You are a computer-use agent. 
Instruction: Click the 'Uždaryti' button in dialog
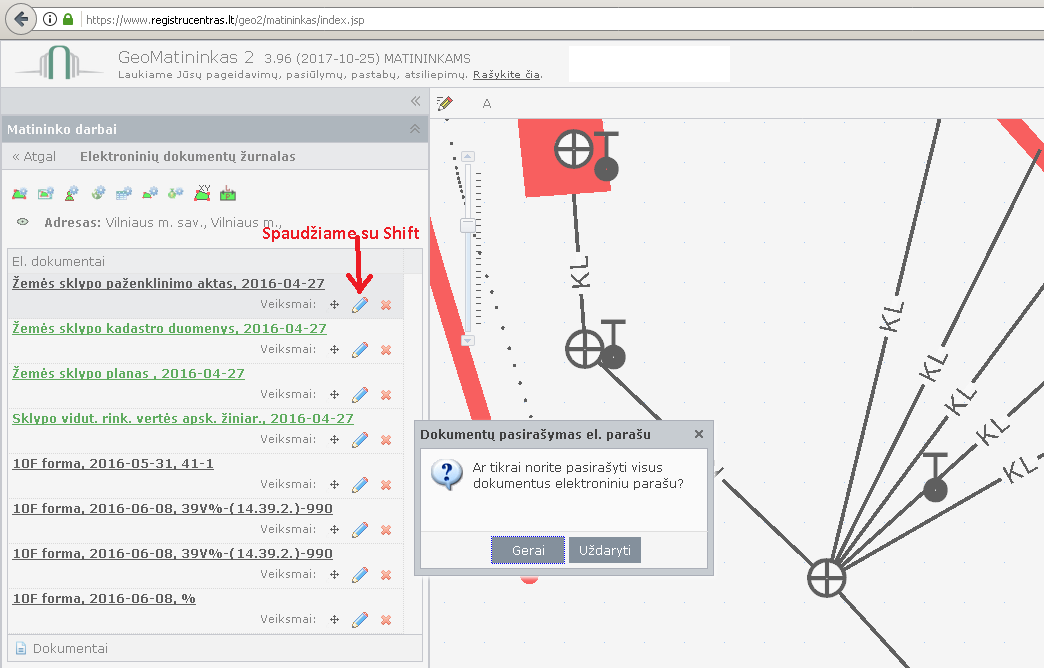pos(605,550)
